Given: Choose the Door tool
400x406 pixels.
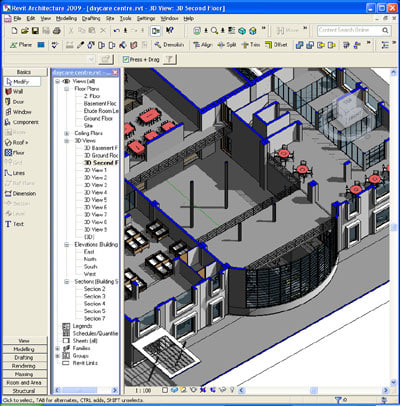Looking at the screenshot, I should pyautogui.click(x=14, y=102).
